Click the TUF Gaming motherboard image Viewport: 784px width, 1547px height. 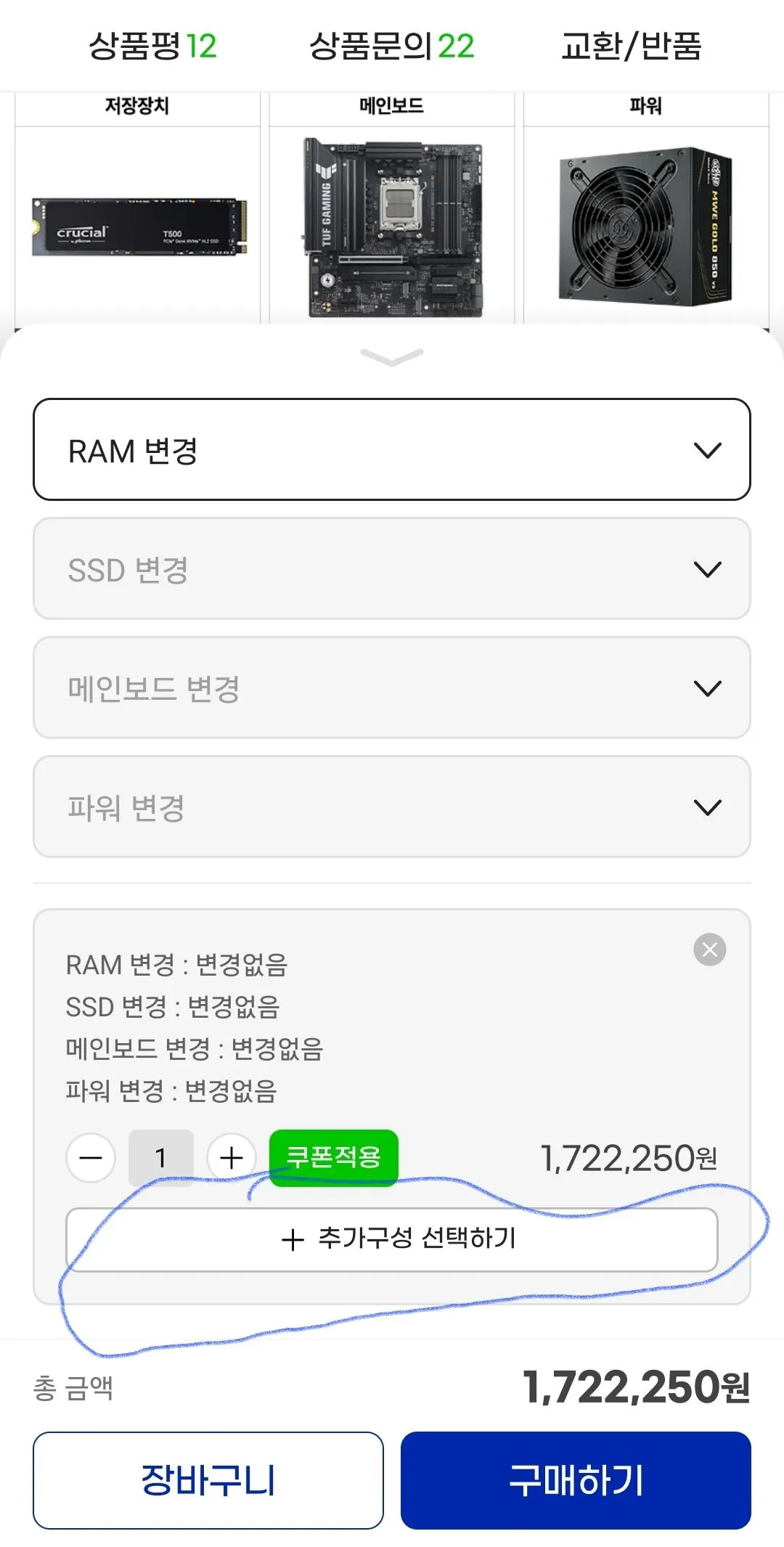(x=392, y=221)
